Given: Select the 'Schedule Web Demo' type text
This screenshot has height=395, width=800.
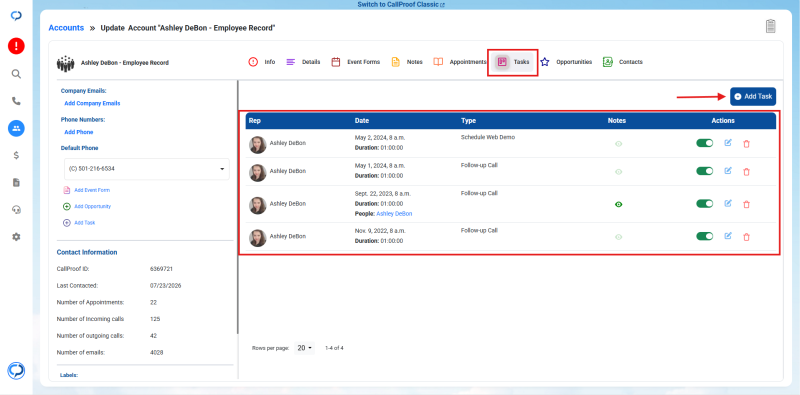Looking at the screenshot, I should click(x=488, y=137).
